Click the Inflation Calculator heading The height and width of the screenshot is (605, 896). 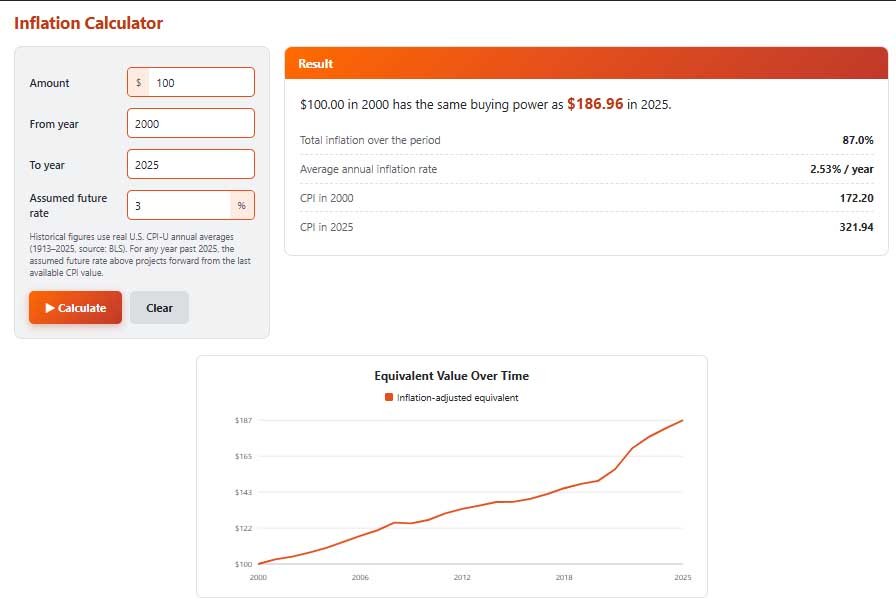pos(89,23)
